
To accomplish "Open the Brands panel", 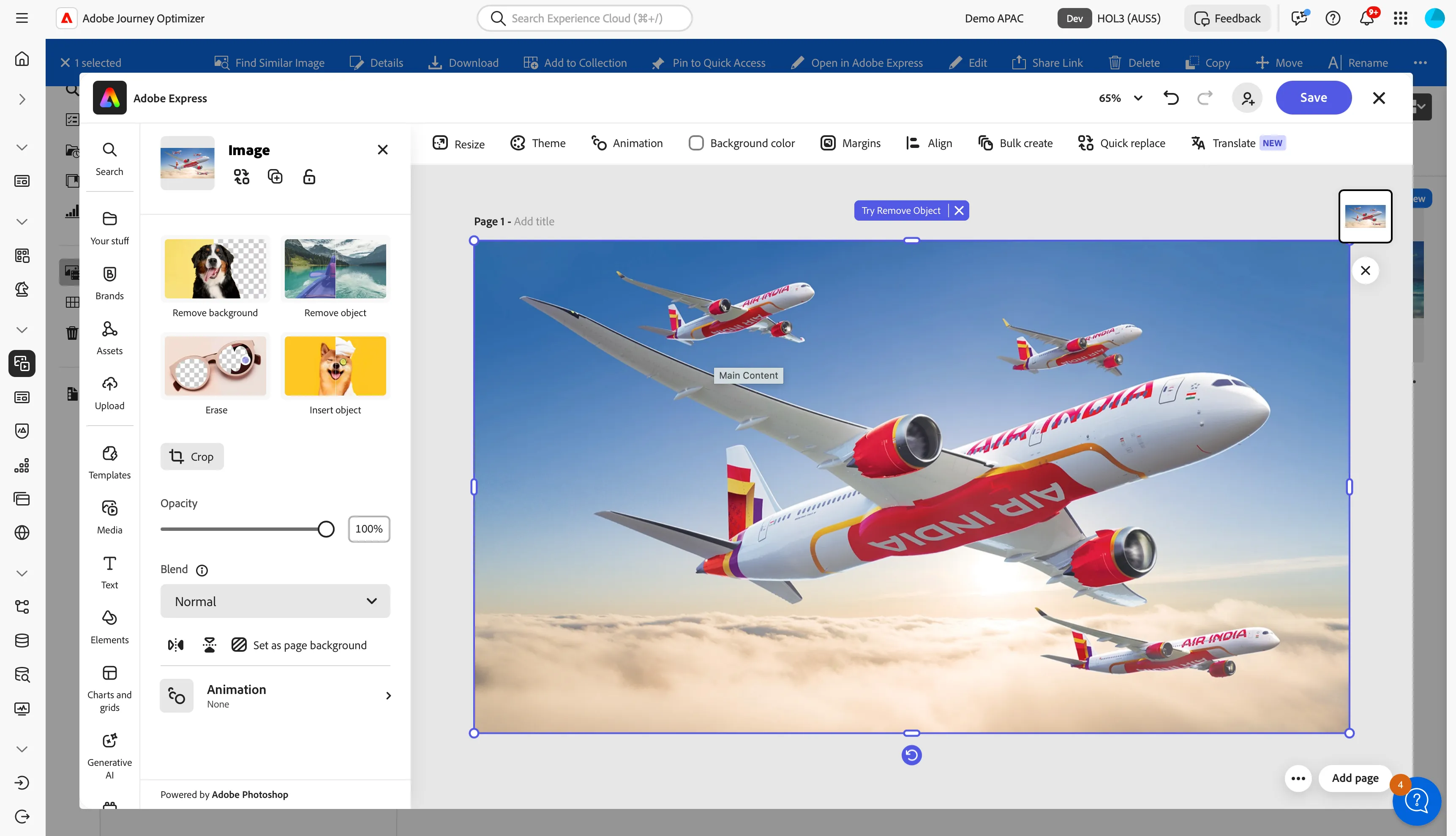I will tap(109, 283).
